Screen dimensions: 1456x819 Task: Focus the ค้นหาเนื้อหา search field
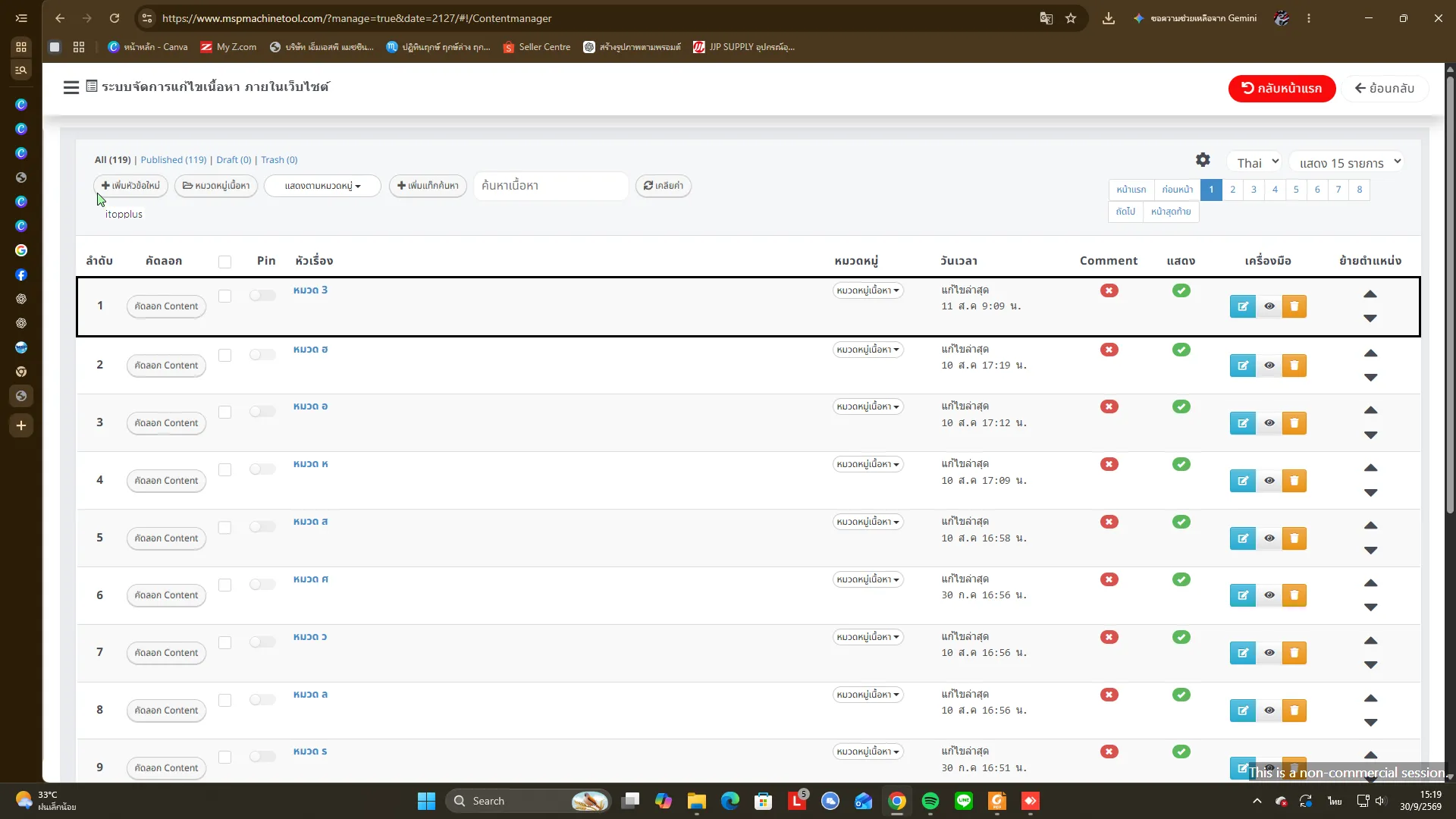pos(551,186)
